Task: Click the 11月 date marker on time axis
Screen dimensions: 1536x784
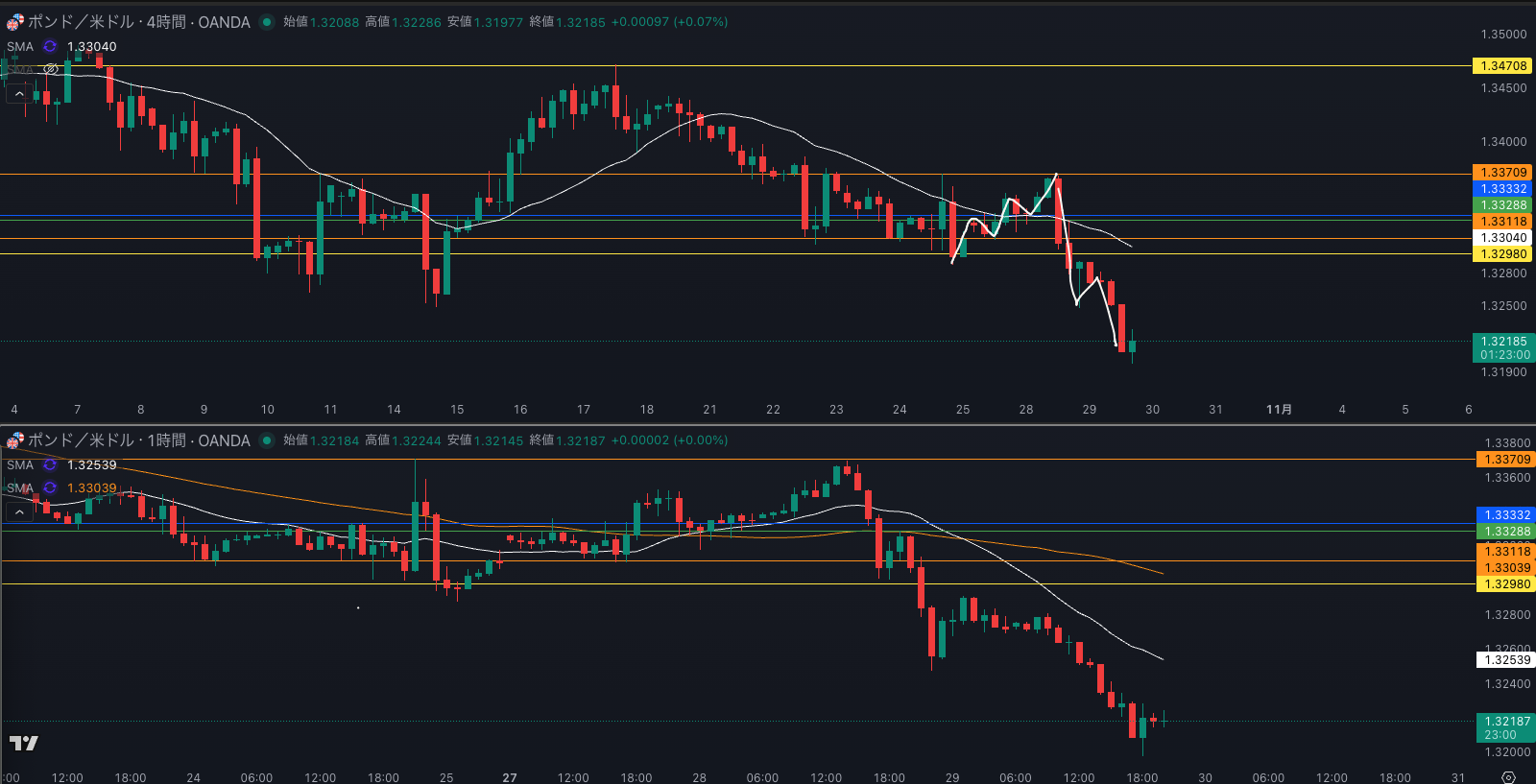Action: pos(1279,410)
